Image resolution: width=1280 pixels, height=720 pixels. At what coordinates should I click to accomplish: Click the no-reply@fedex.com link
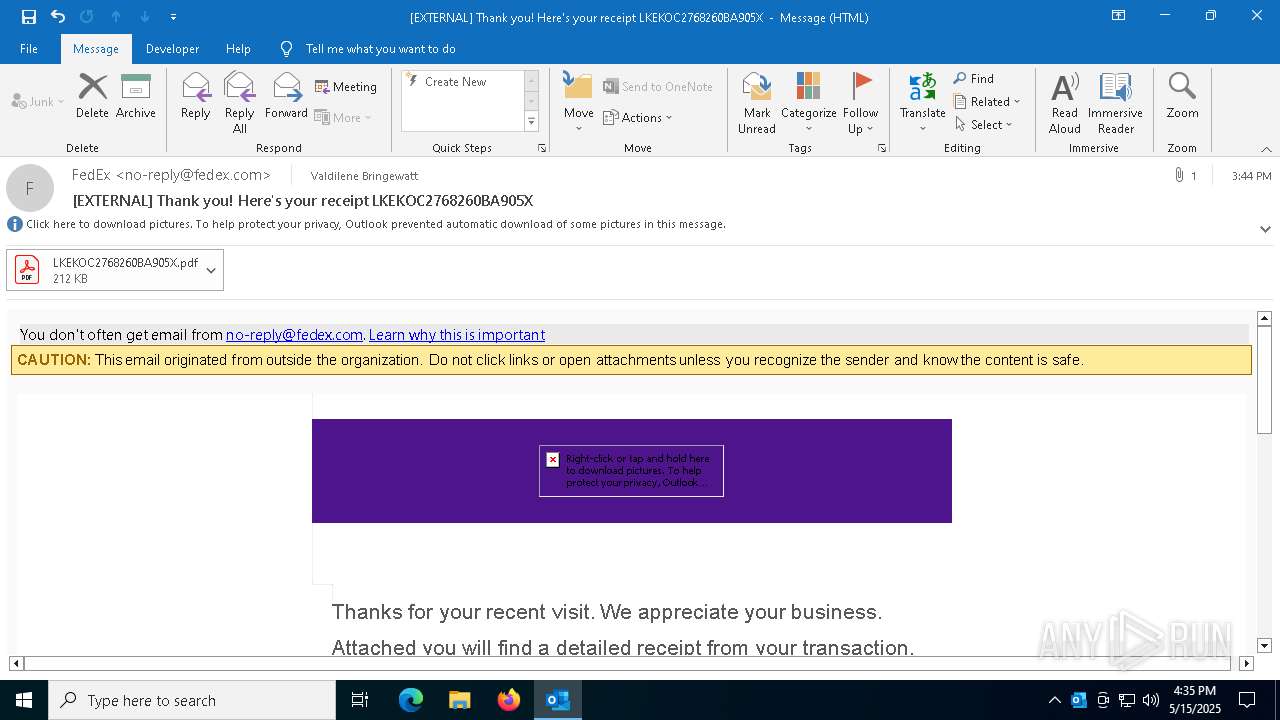(x=294, y=335)
